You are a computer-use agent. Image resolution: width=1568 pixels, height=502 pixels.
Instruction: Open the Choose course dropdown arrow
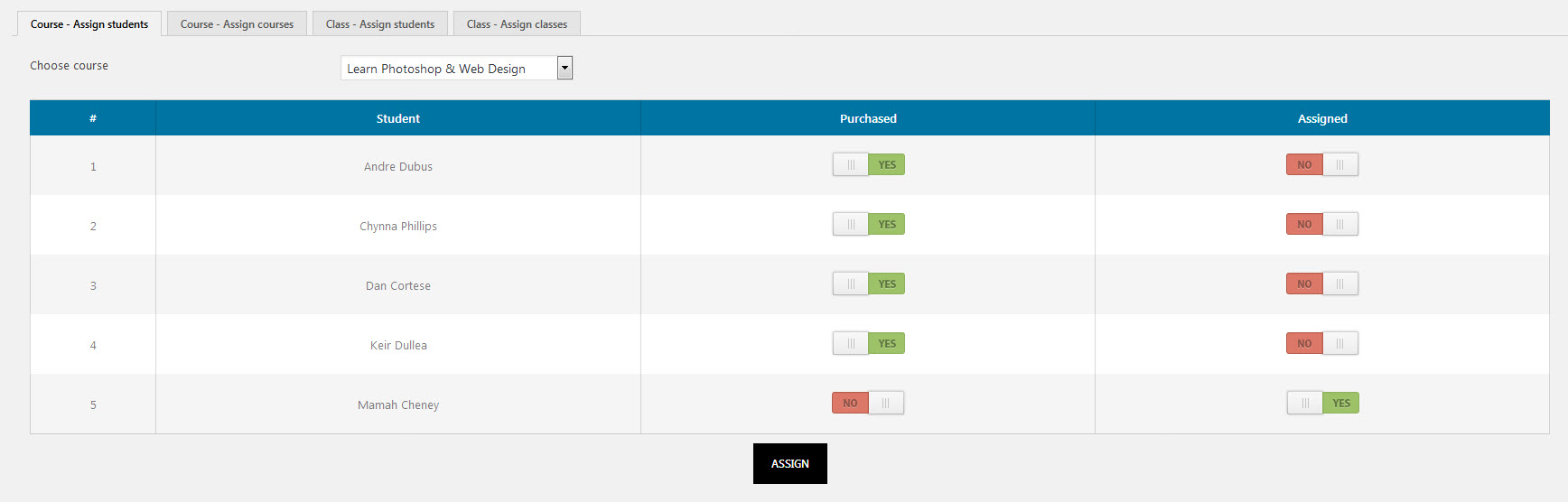(565, 68)
